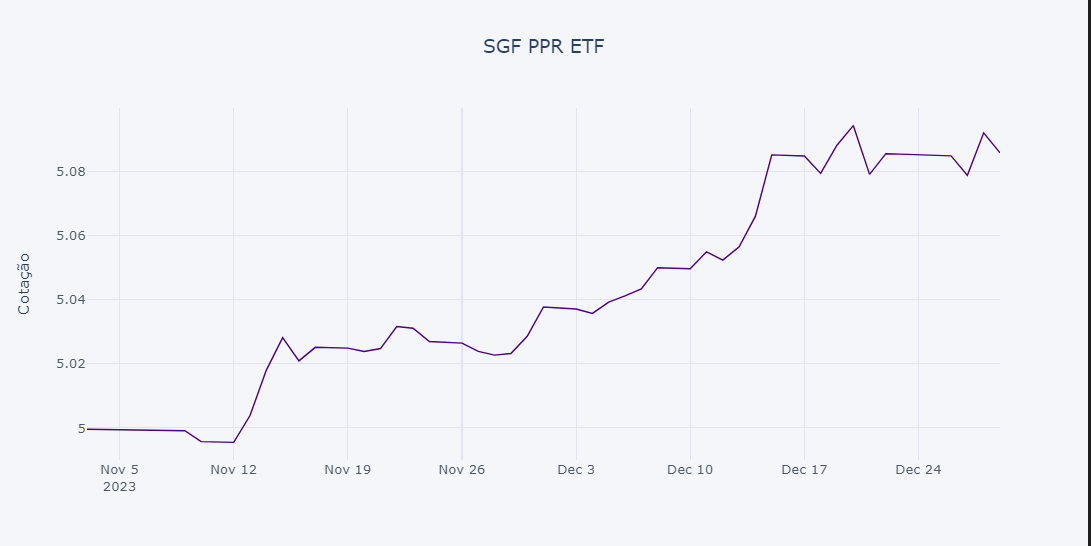Click the 2023 year label under Nov 5

pos(119,487)
